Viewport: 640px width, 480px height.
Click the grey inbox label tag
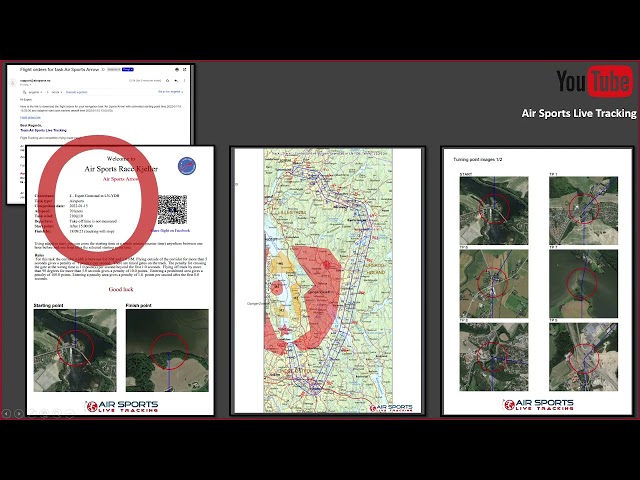[113, 69]
